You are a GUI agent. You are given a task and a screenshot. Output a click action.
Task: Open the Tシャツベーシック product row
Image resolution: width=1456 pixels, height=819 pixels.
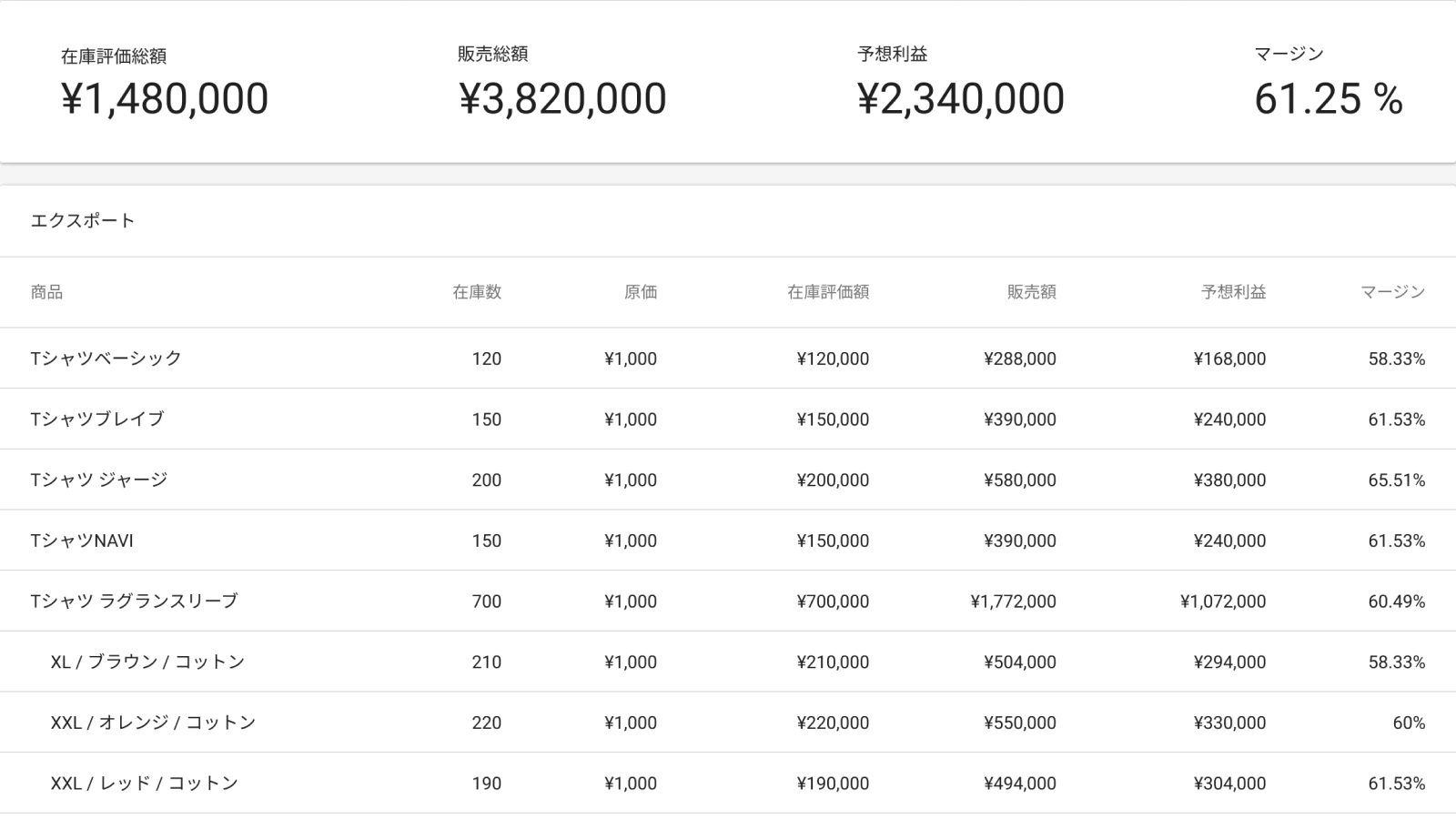[x=106, y=359]
